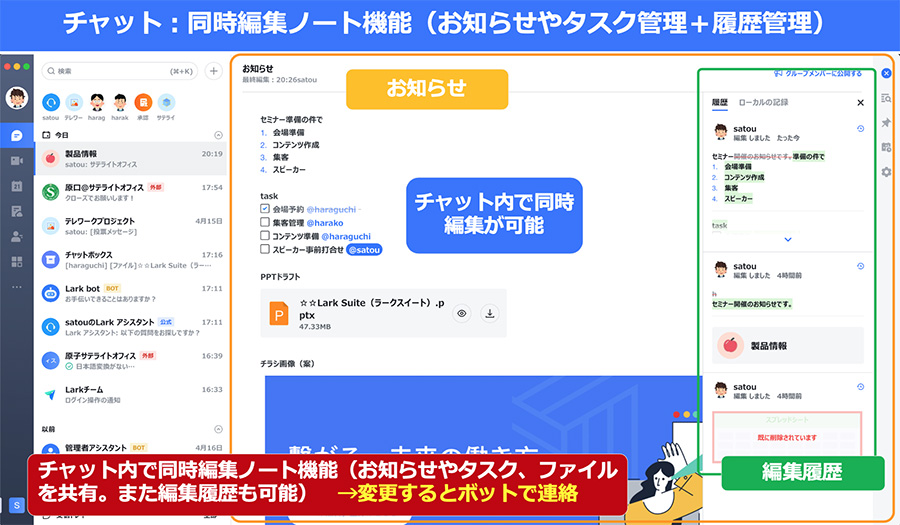The image size is (900, 525).
Task: Open the Calendar sidebar icon
Action: coord(17,186)
